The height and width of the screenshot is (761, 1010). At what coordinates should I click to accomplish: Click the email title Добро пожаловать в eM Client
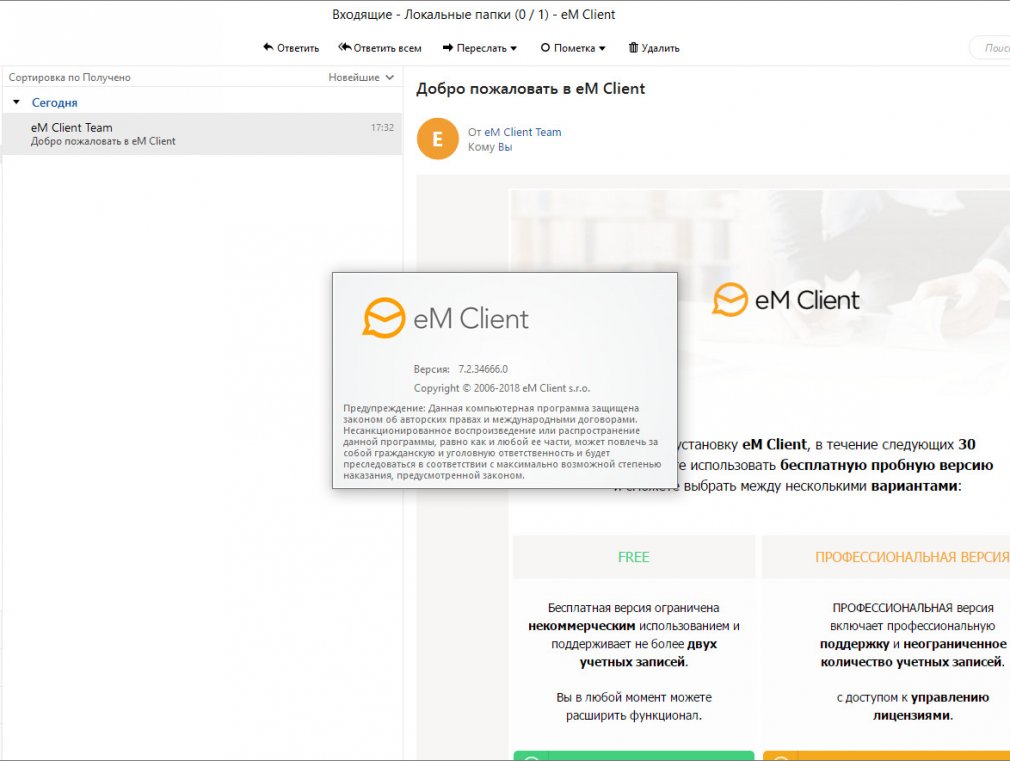tap(530, 89)
